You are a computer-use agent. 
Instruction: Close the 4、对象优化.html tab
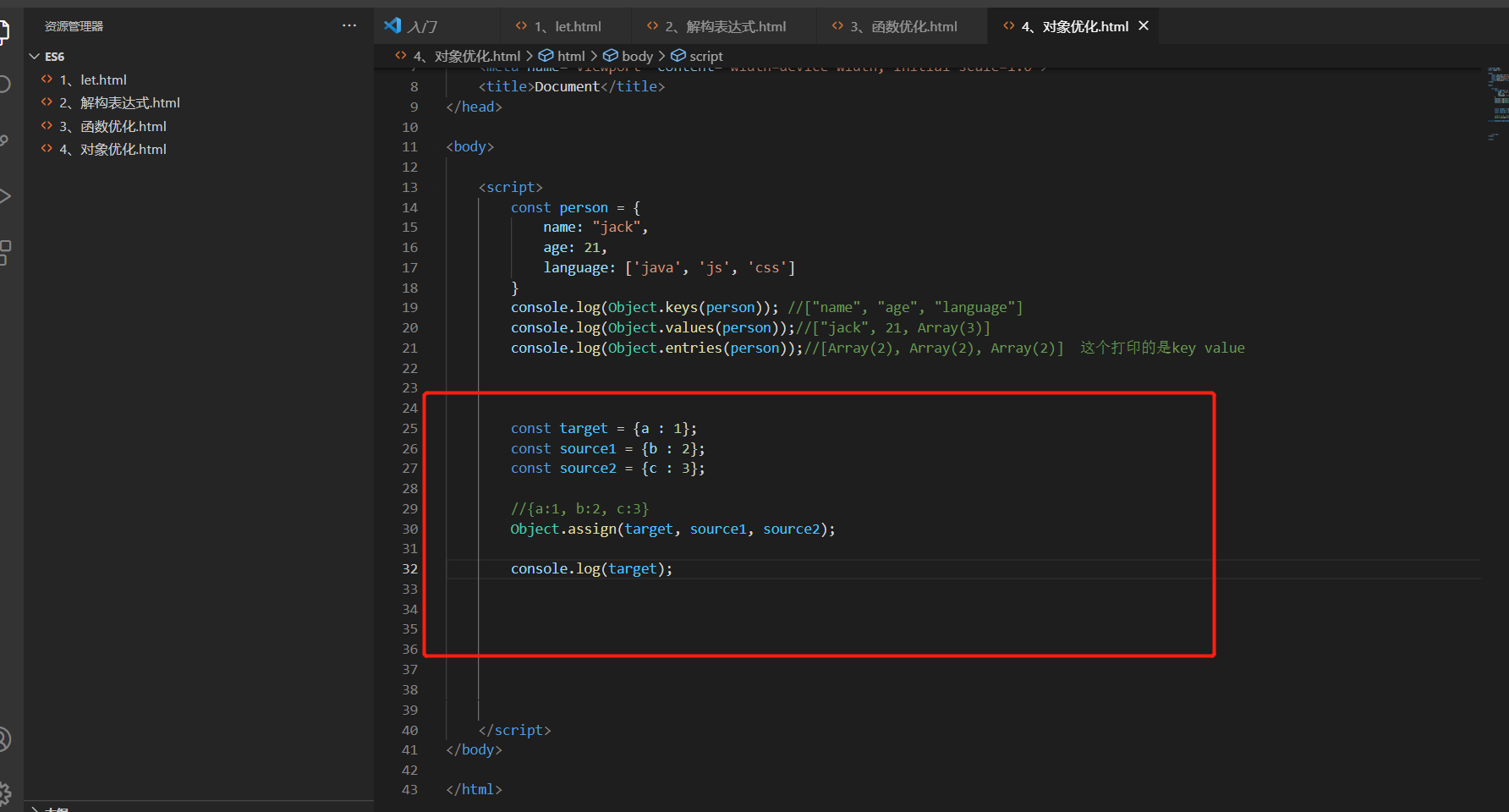pyautogui.click(x=1144, y=26)
